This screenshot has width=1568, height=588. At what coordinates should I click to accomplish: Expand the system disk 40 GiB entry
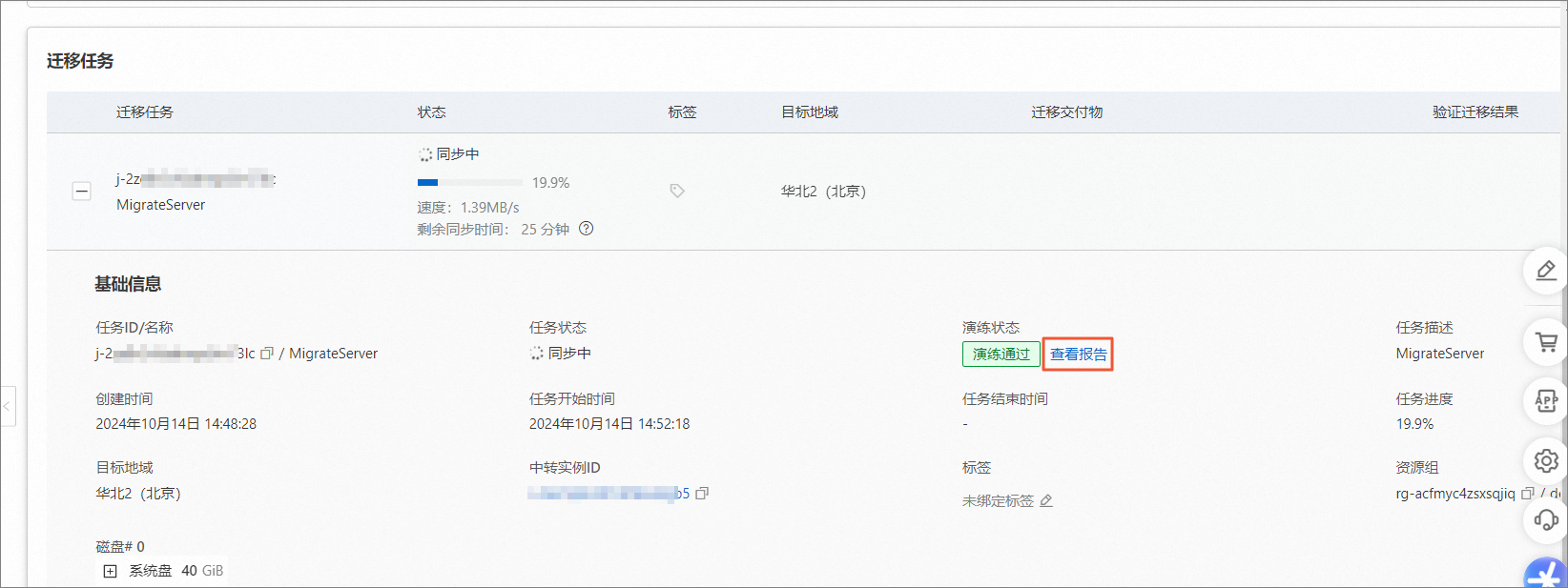(110, 571)
